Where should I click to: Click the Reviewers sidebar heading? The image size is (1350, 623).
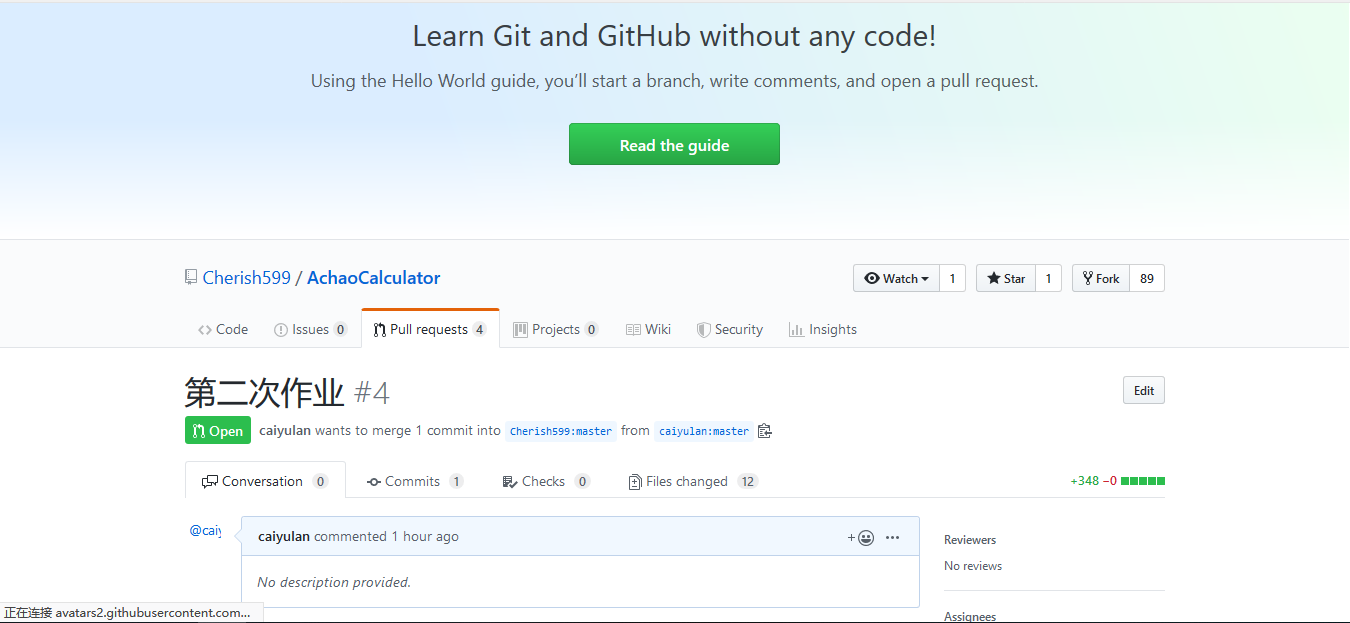click(x=970, y=540)
